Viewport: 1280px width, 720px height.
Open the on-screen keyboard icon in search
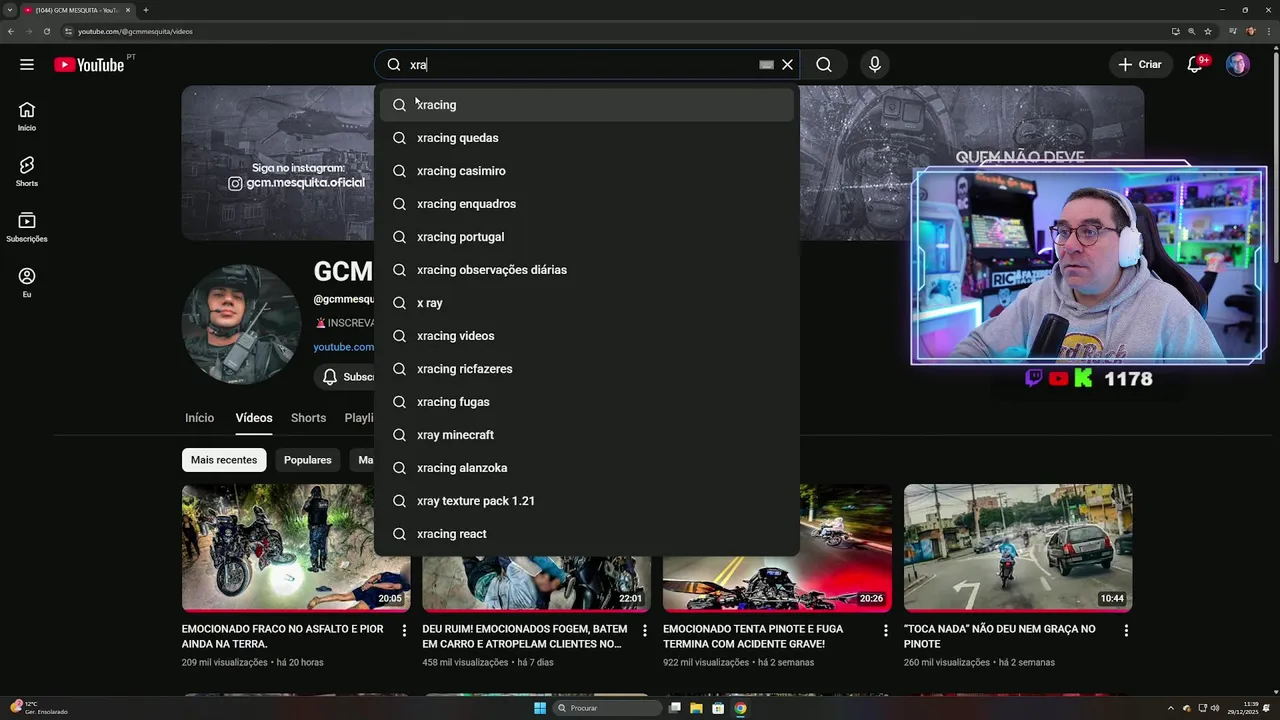click(x=766, y=65)
